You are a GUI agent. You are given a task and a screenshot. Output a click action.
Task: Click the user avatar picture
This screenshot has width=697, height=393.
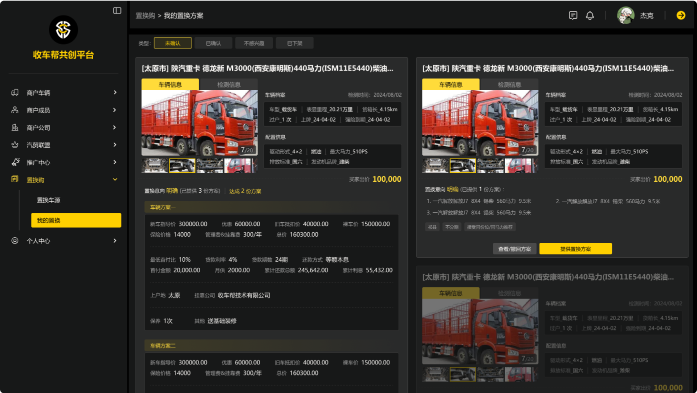tap(625, 16)
